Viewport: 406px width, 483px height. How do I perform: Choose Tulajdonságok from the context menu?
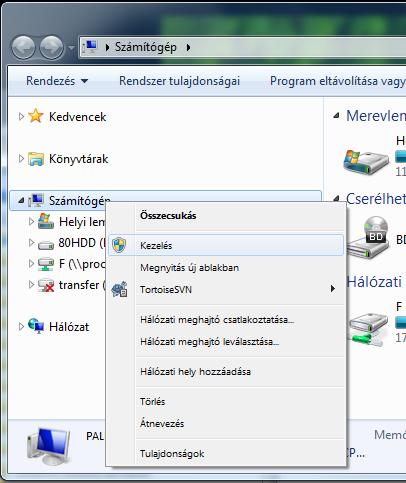[172, 454]
